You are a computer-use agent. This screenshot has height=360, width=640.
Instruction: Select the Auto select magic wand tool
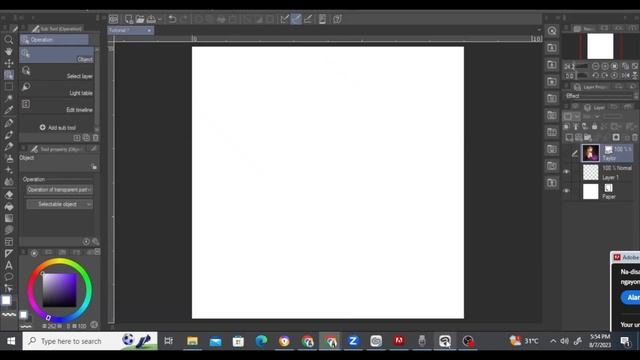(9, 98)
